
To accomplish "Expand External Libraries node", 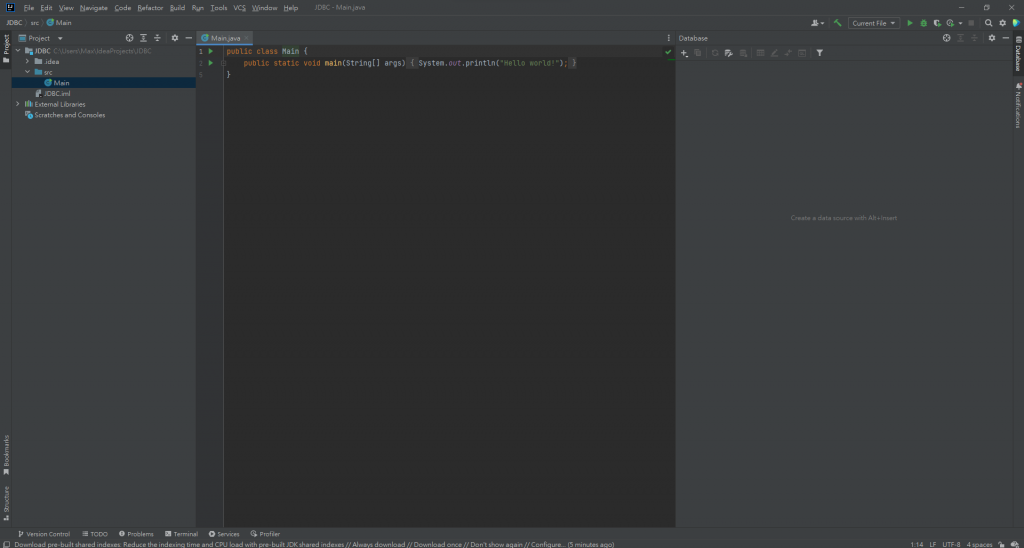I will pyautogui.click(x=18, y=104).
